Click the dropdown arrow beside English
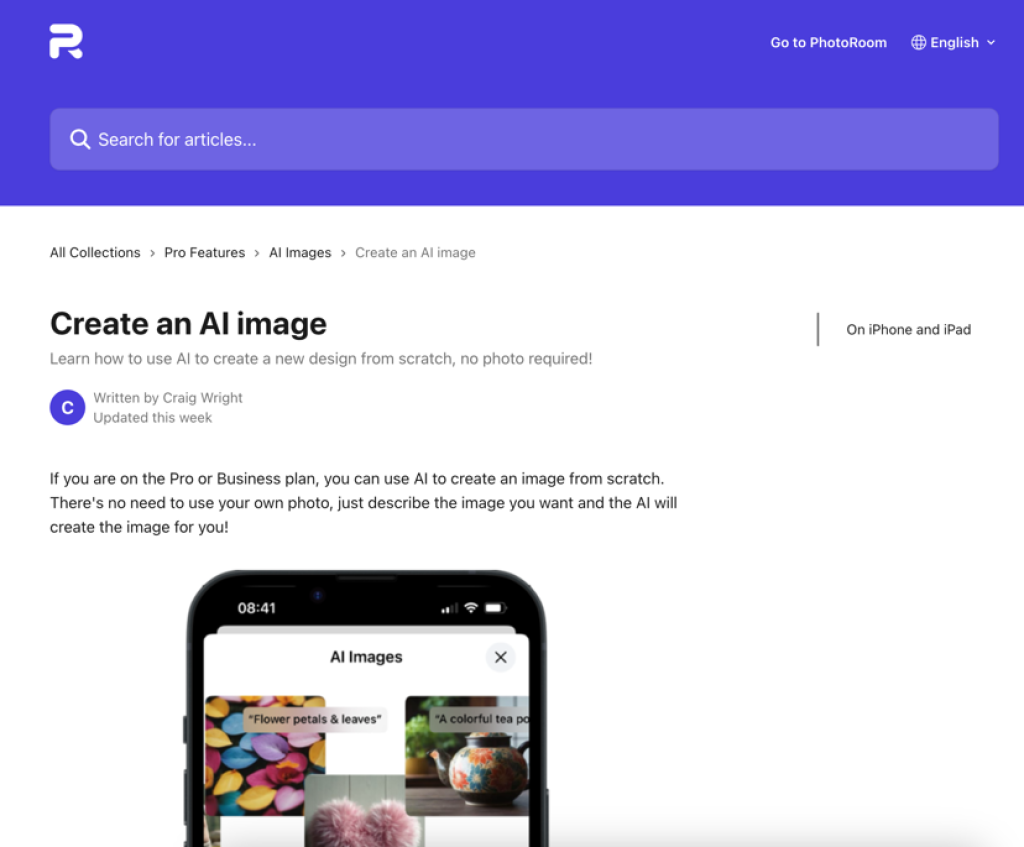Screen dimensions: 1024x847 click(x=991, y=43)
